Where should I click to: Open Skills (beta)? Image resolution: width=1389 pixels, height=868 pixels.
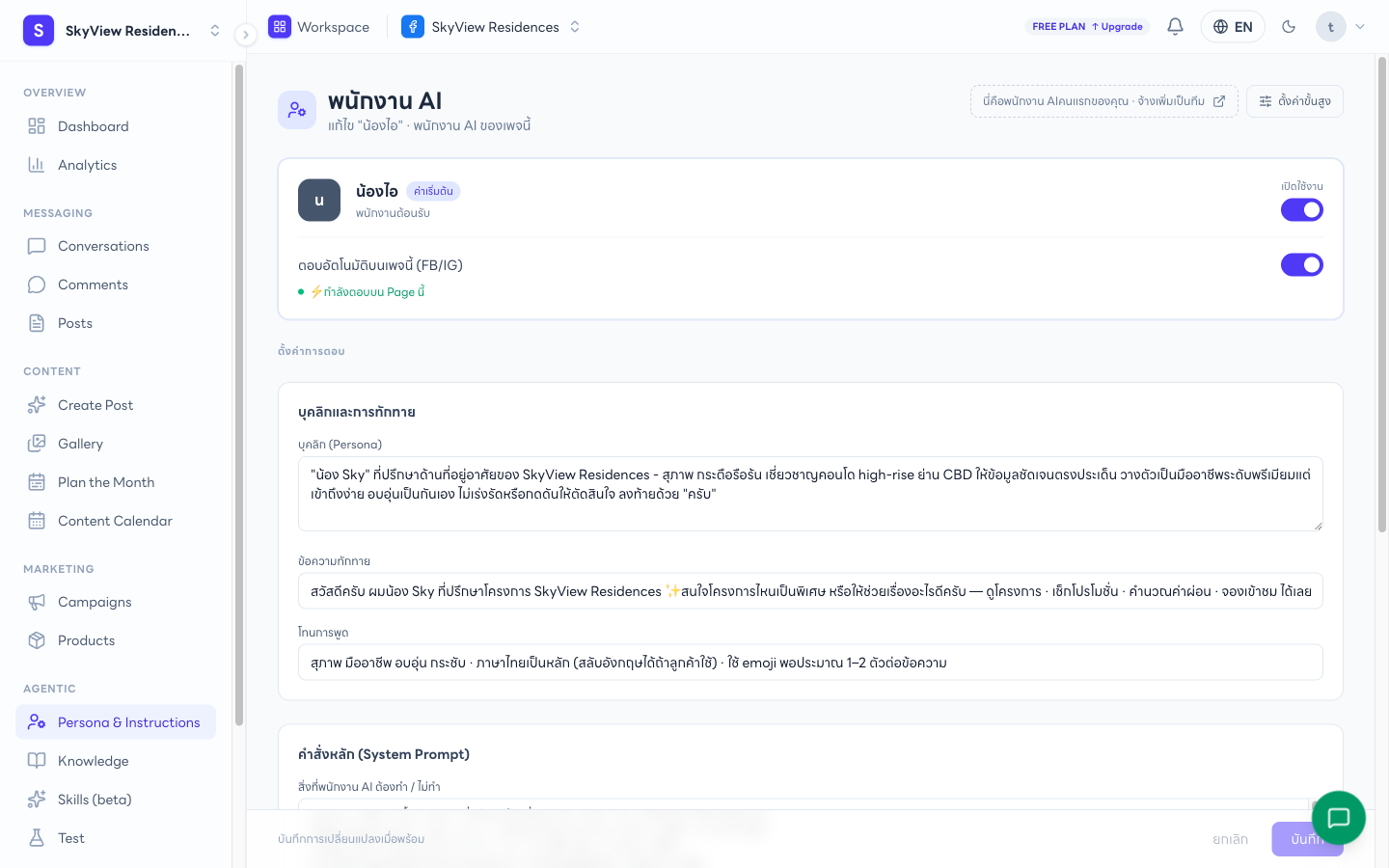pyautogui.click(x=116, y=800)
